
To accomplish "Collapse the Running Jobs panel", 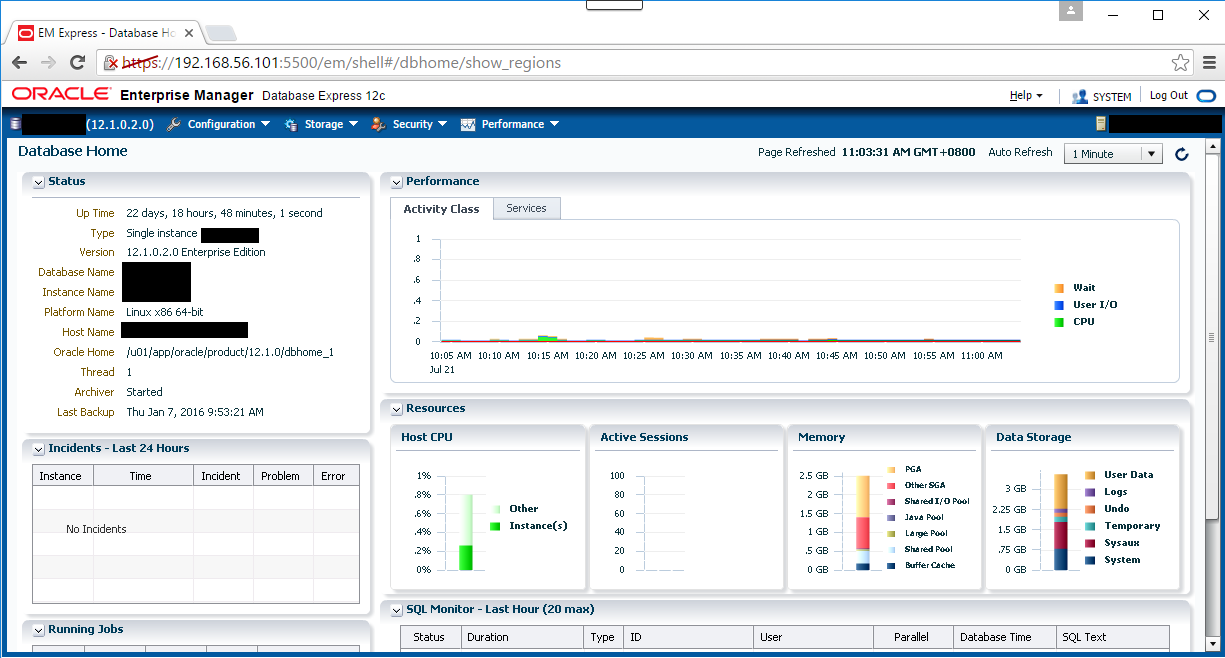I will [39, 630].
